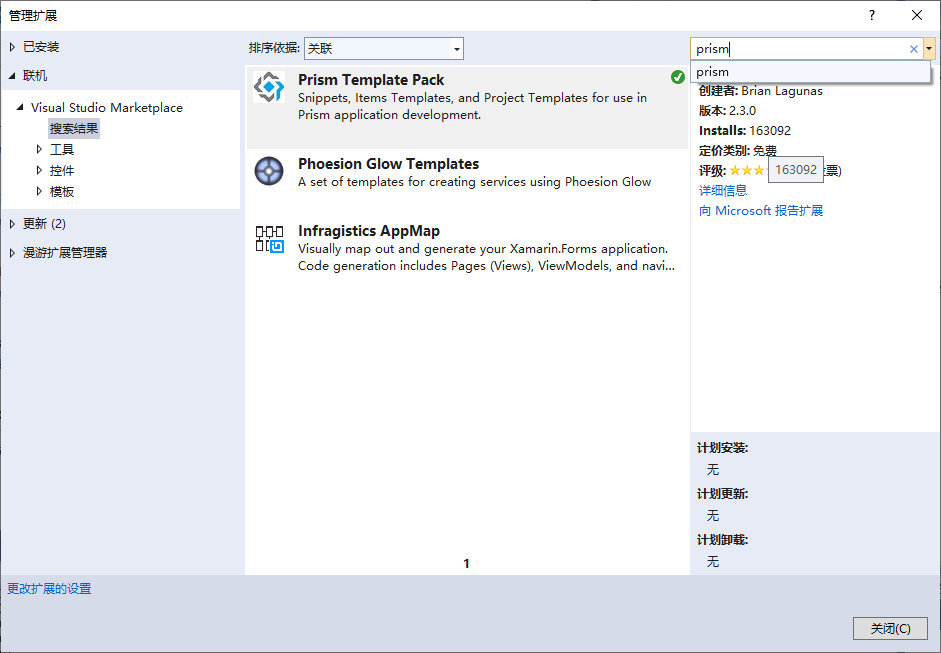
Task: Click 向 Microsoft 报告扩展 link
Action: point(761,211)
